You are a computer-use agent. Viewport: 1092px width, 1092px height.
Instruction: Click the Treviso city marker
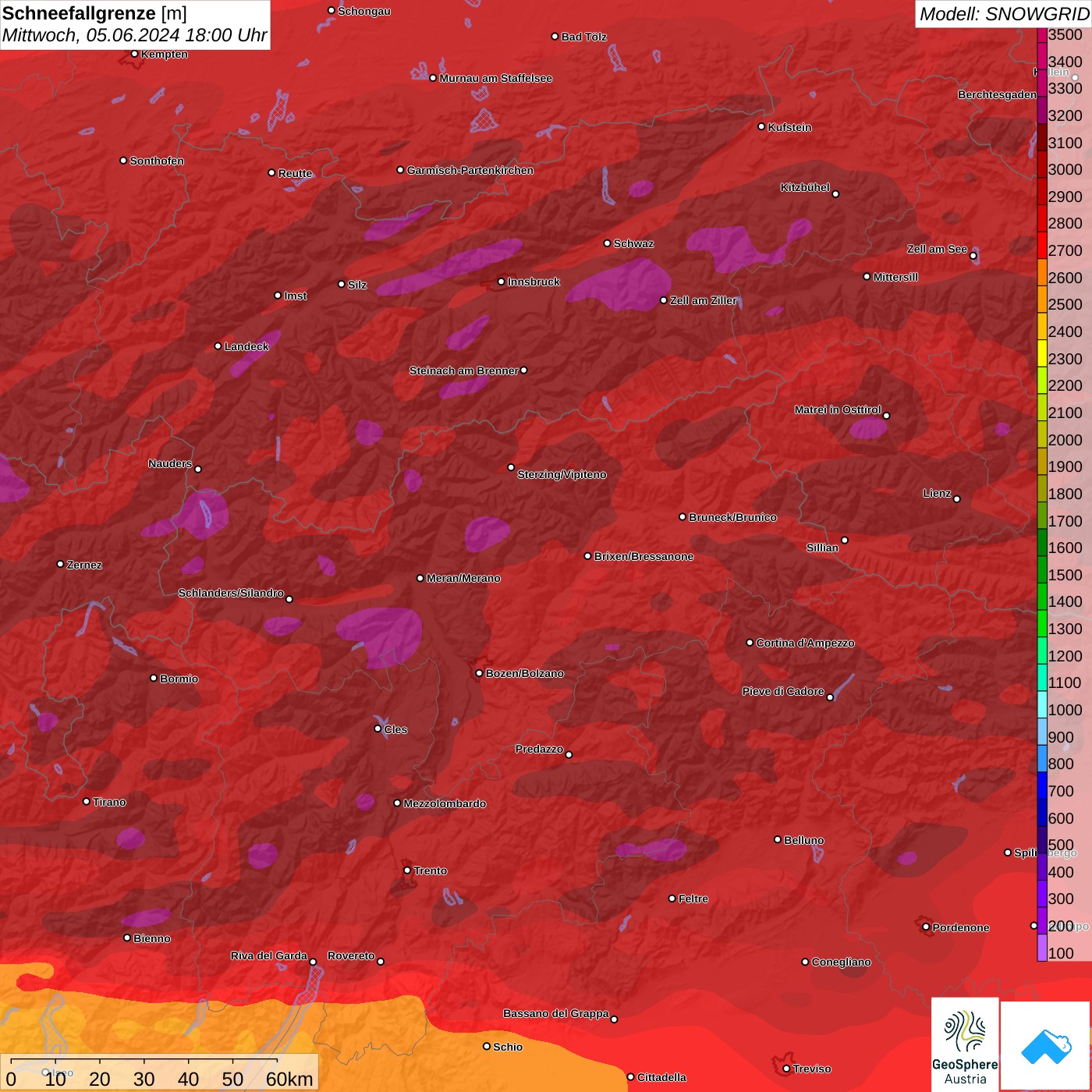[786, 1069]
